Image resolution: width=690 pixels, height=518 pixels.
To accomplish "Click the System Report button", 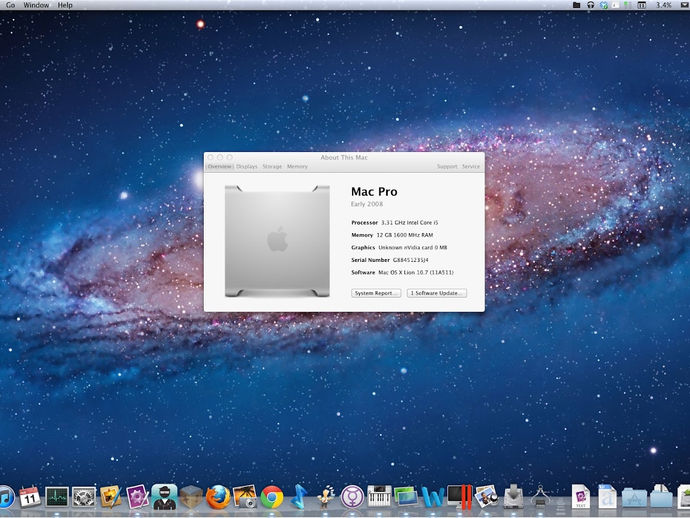I will pos(376,293).
